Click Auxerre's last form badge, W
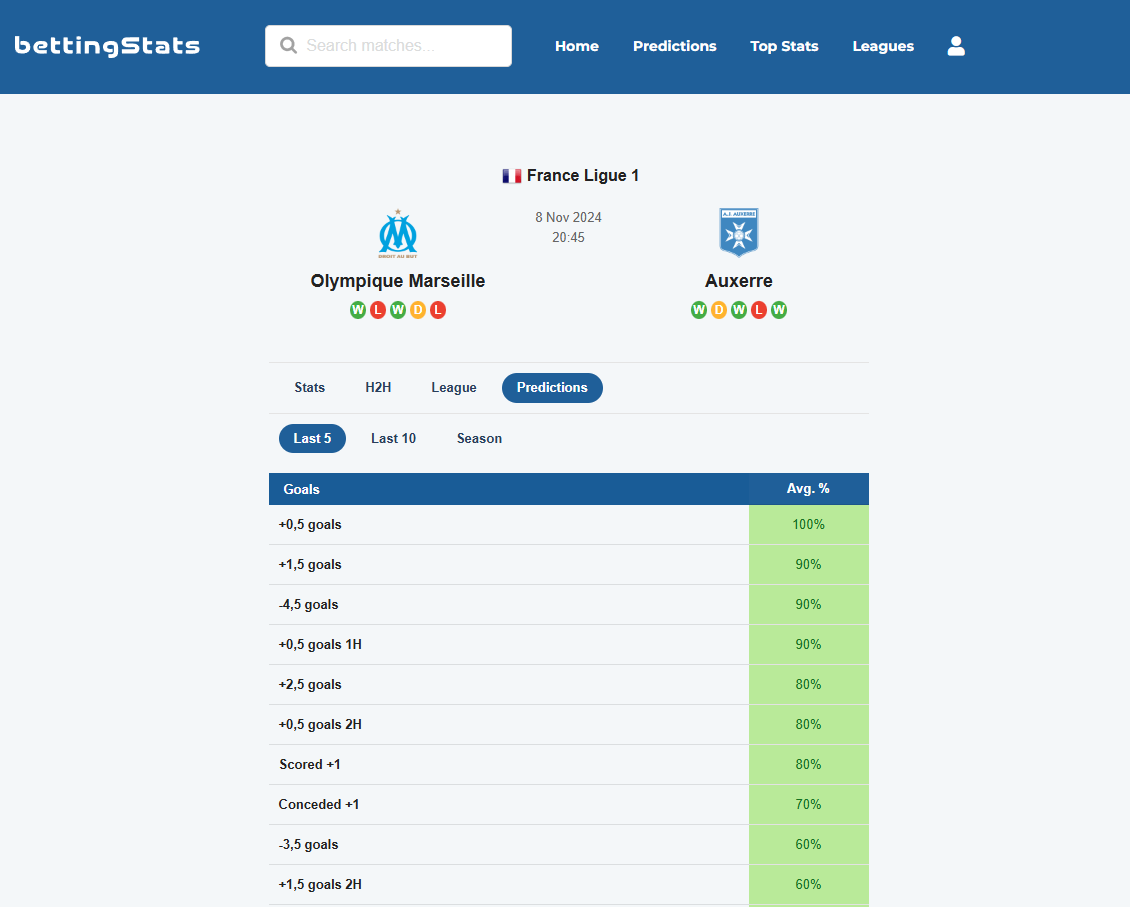Screen dimensions: 1130x907 779,310
